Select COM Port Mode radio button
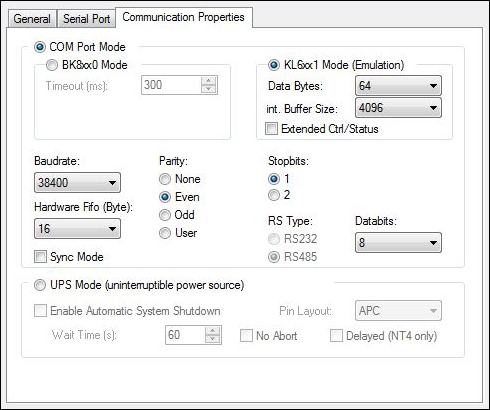The height and width of the screenshot is (410, 490). [40, 47]
